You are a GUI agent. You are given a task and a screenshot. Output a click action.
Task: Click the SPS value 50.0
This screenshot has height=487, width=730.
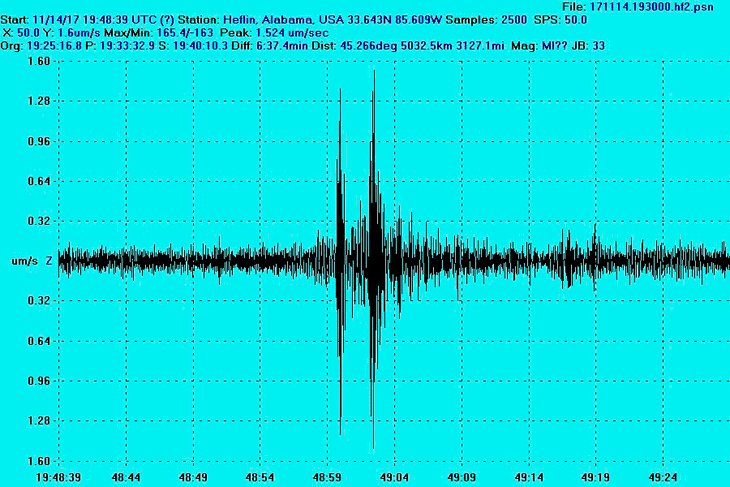(576, 20)
